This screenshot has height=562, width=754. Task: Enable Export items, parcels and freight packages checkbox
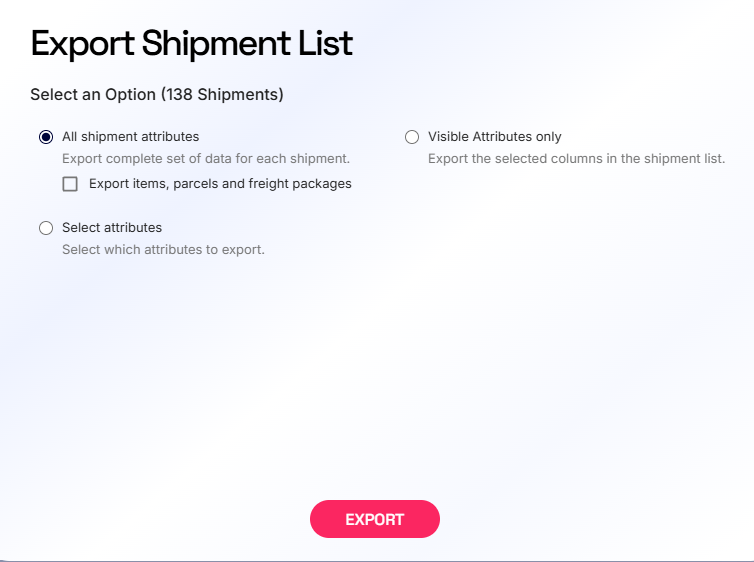click(x=70, y=184)
